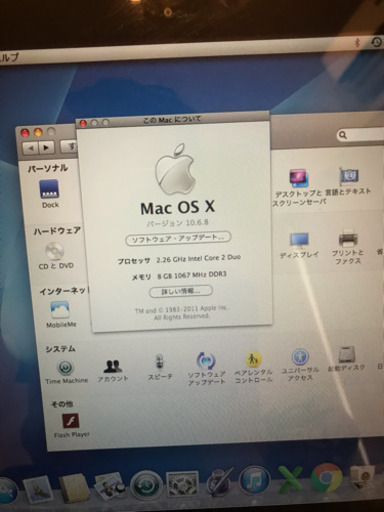The image size is (384, 512).
Task: Click the Time Machine menu bar icon
Action: (376, 42)
